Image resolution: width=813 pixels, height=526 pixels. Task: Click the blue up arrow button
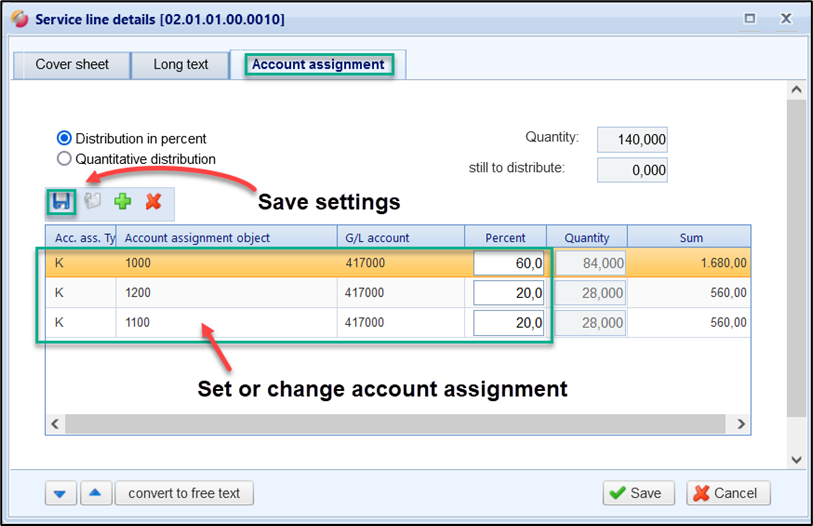tap(92, 493)
